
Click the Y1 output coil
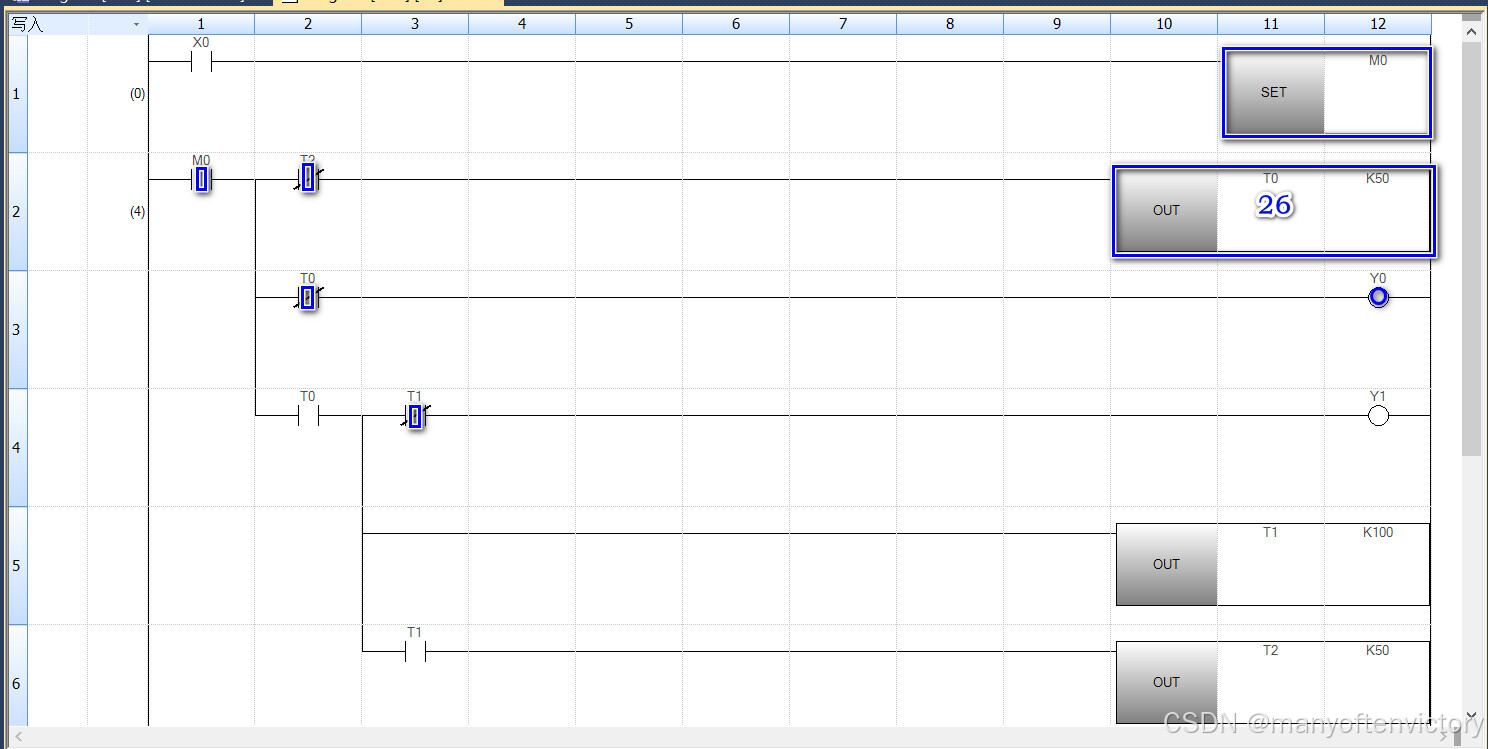tap(1378, 416)
